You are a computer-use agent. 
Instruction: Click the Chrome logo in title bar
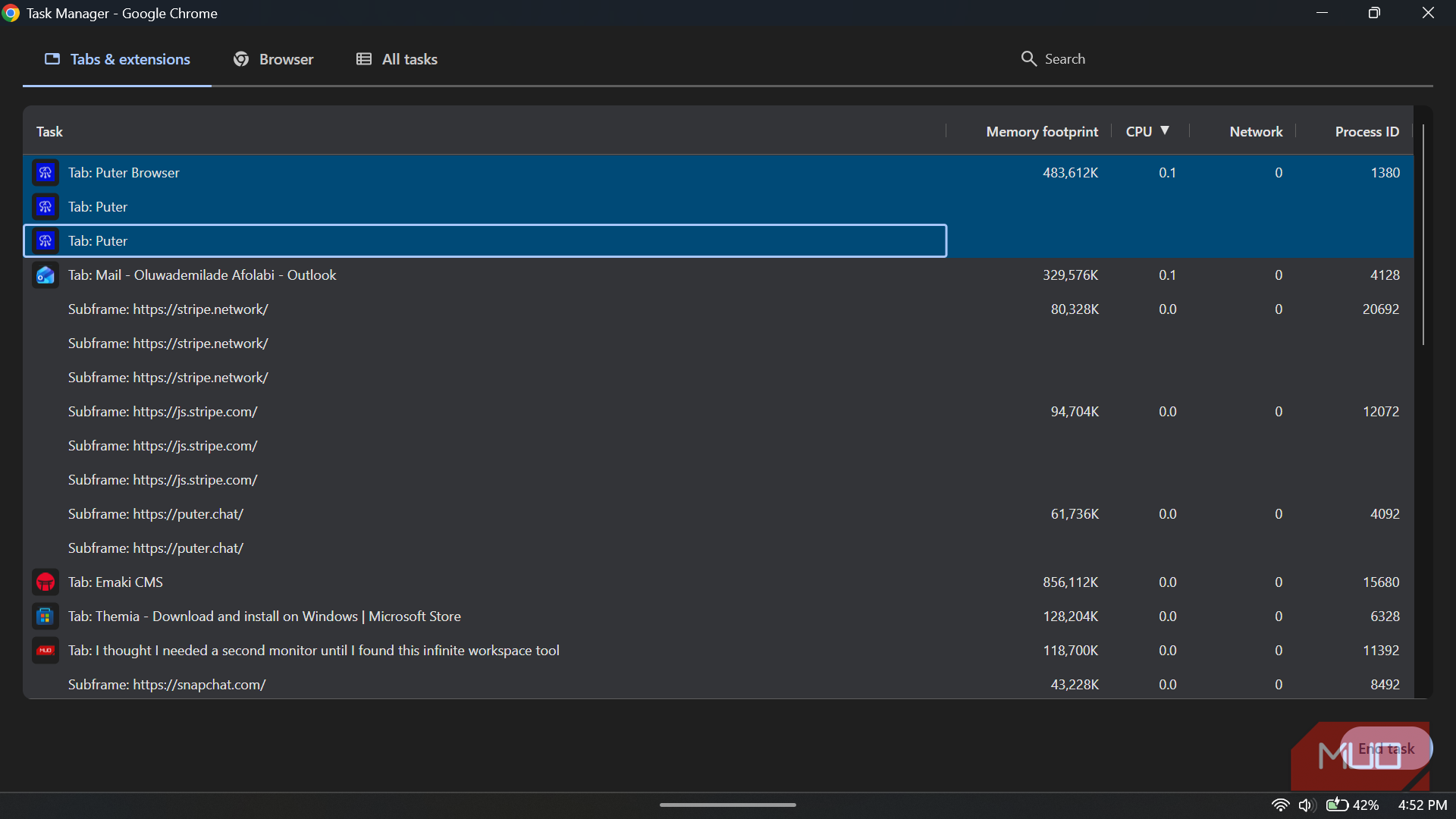click(11, 14)
